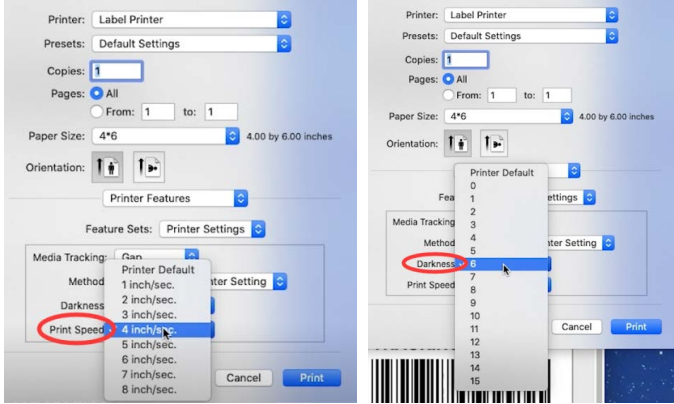Enable the From radio button in right dialog
This screenshot has width=674, height=404.
[x=448, y=95]
